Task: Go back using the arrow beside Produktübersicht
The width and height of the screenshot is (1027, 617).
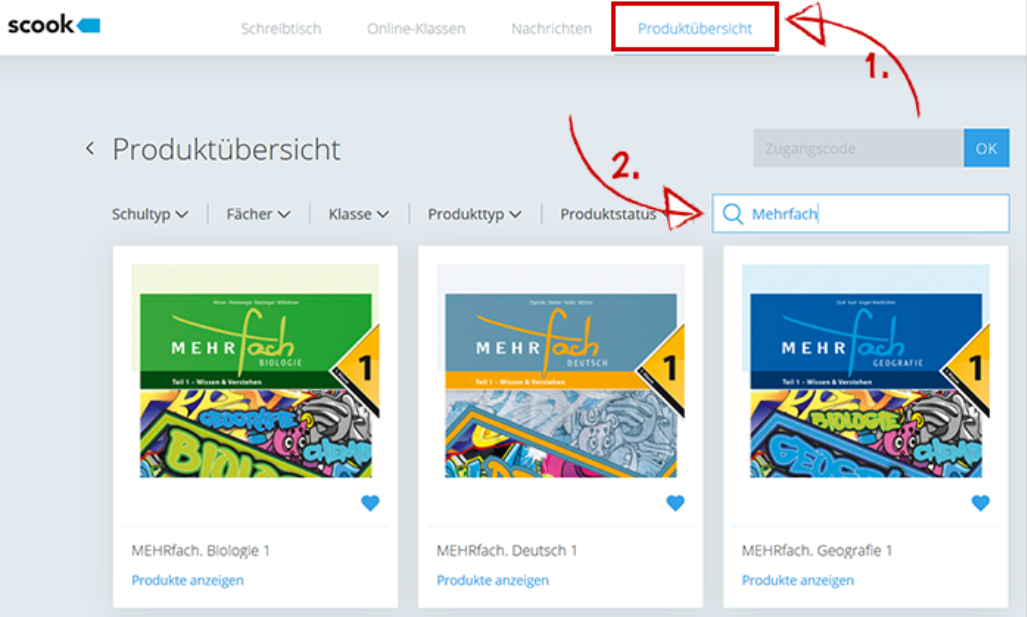Action: [90, 149]
